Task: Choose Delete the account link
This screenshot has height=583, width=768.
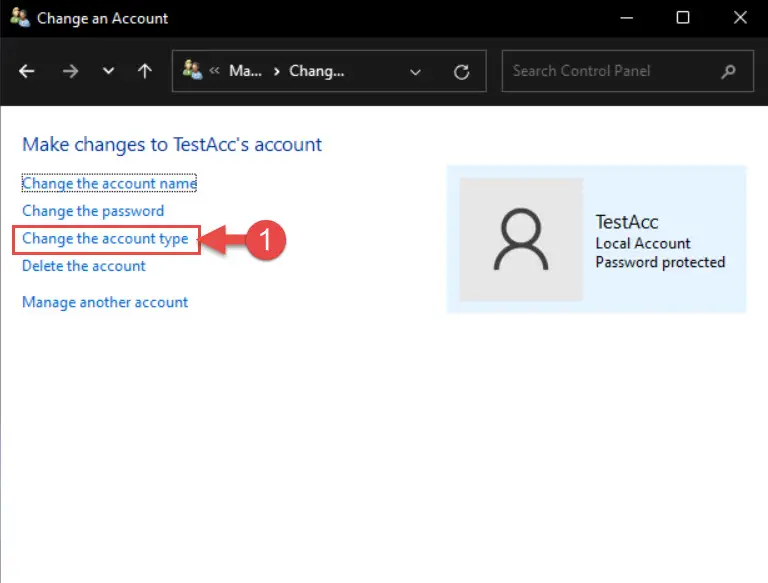Action: 84,266
